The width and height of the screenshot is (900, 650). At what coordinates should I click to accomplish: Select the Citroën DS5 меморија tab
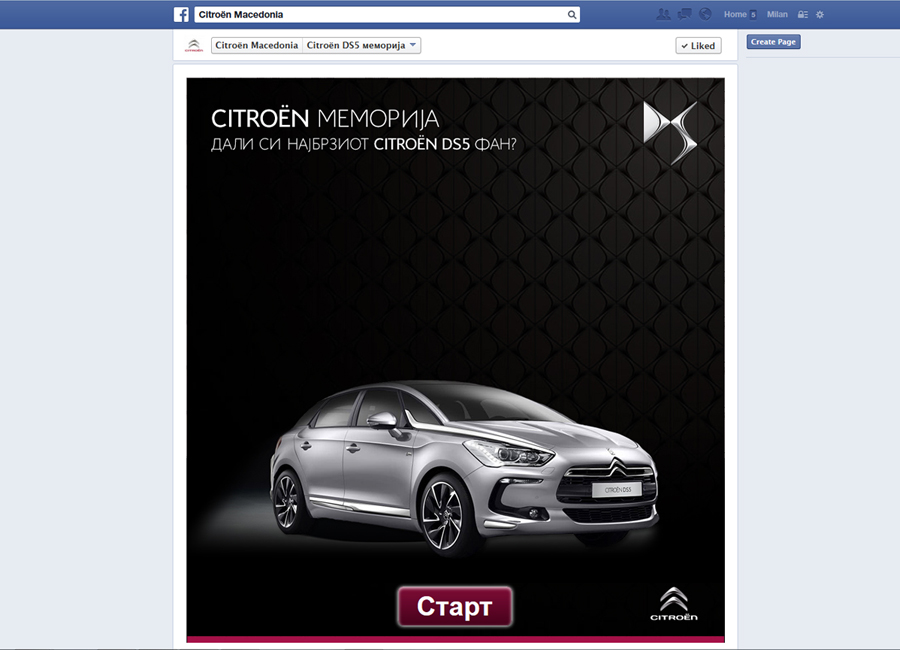(355, 45)
